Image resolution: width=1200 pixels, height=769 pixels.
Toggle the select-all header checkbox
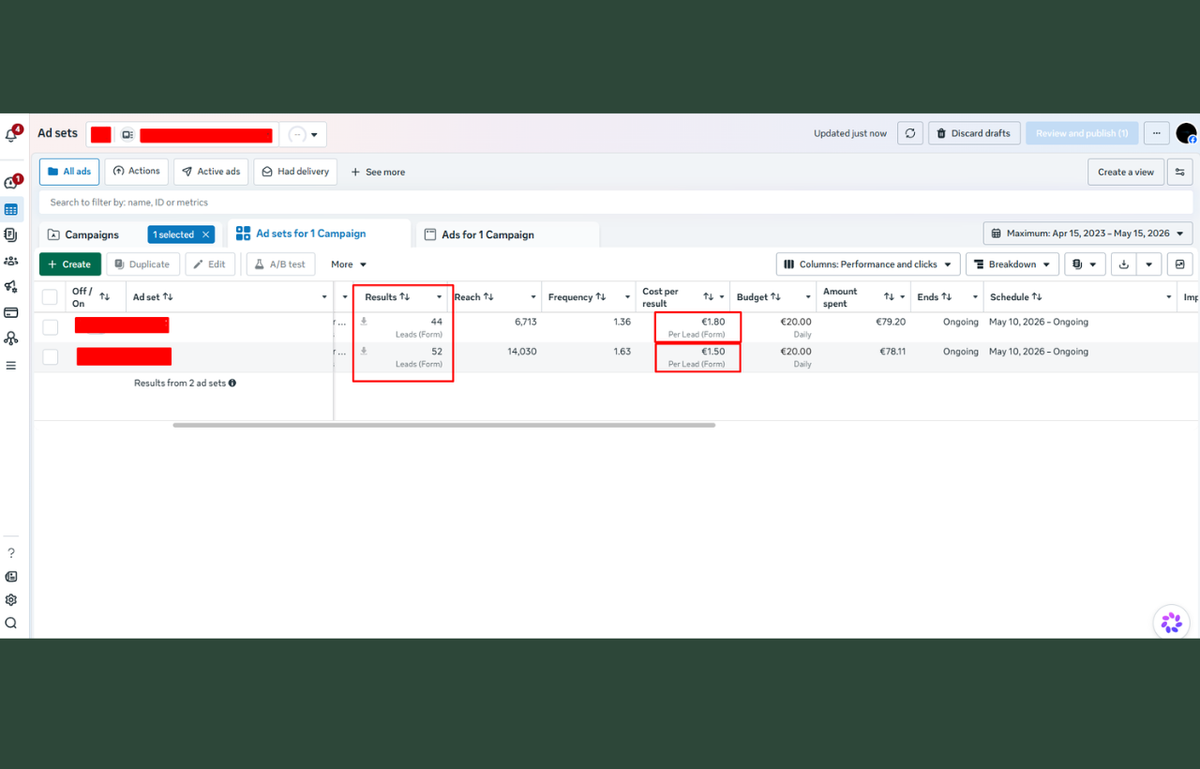[x=50, y=297]
